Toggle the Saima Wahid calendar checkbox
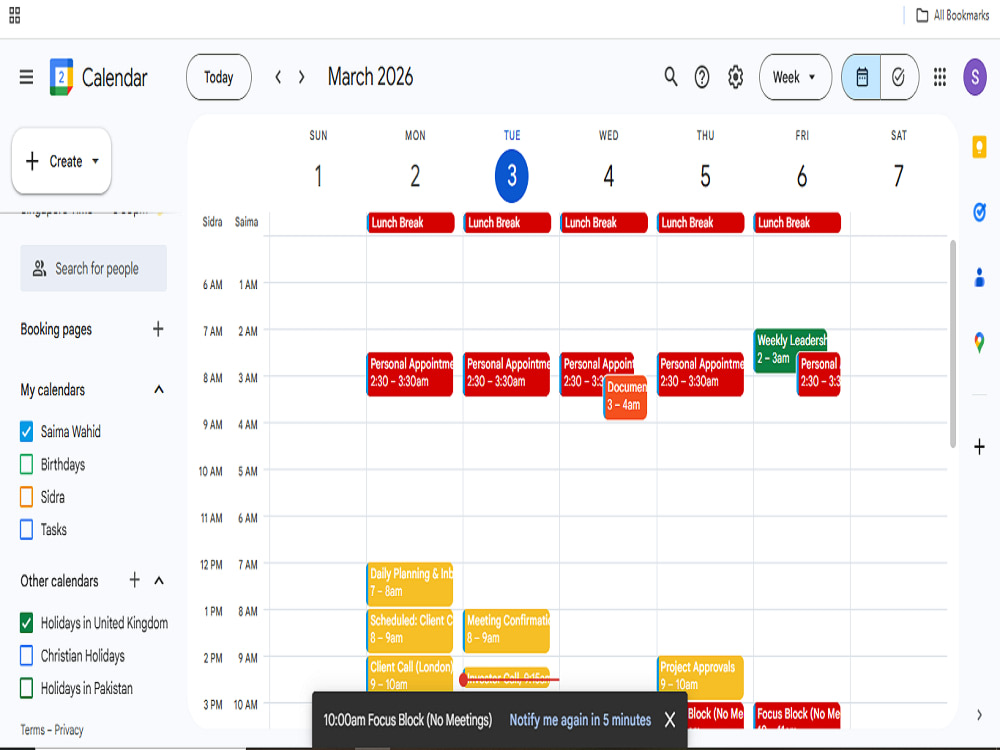The height and width of the screenshot is (750, 1000). [x=26, y=432]
